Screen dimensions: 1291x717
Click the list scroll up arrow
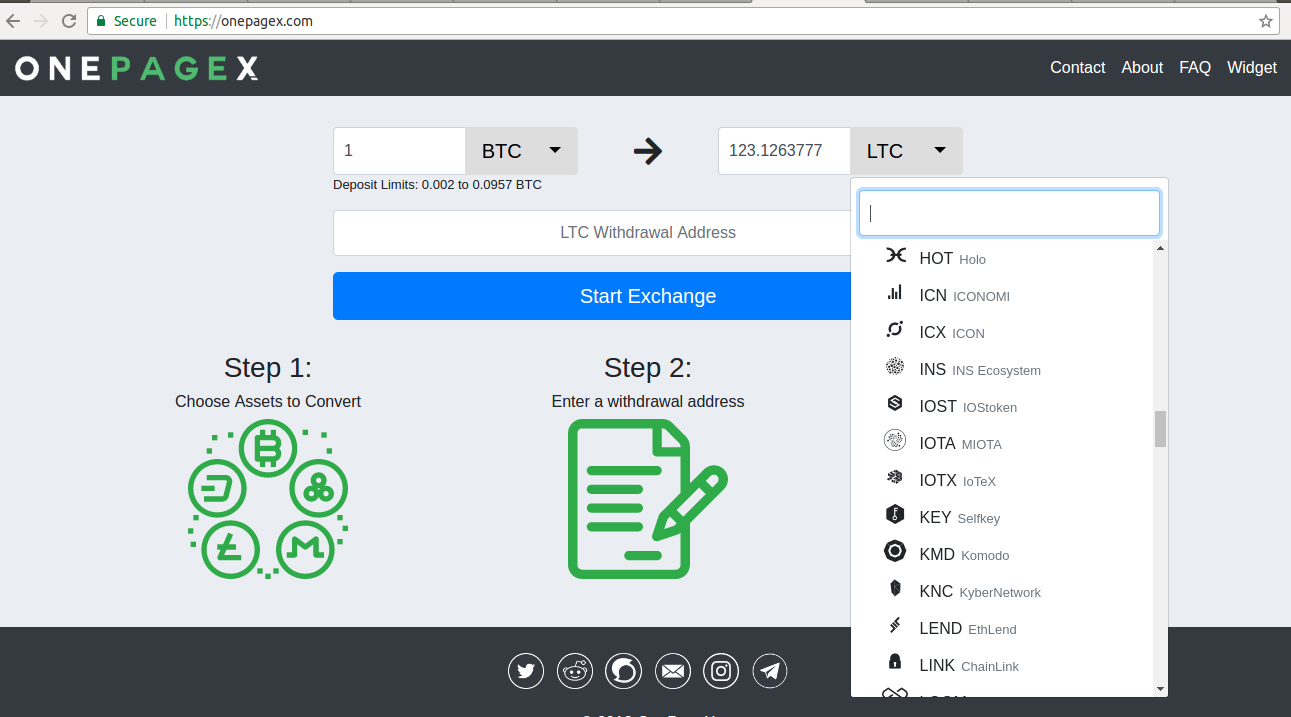[1160, 247]
